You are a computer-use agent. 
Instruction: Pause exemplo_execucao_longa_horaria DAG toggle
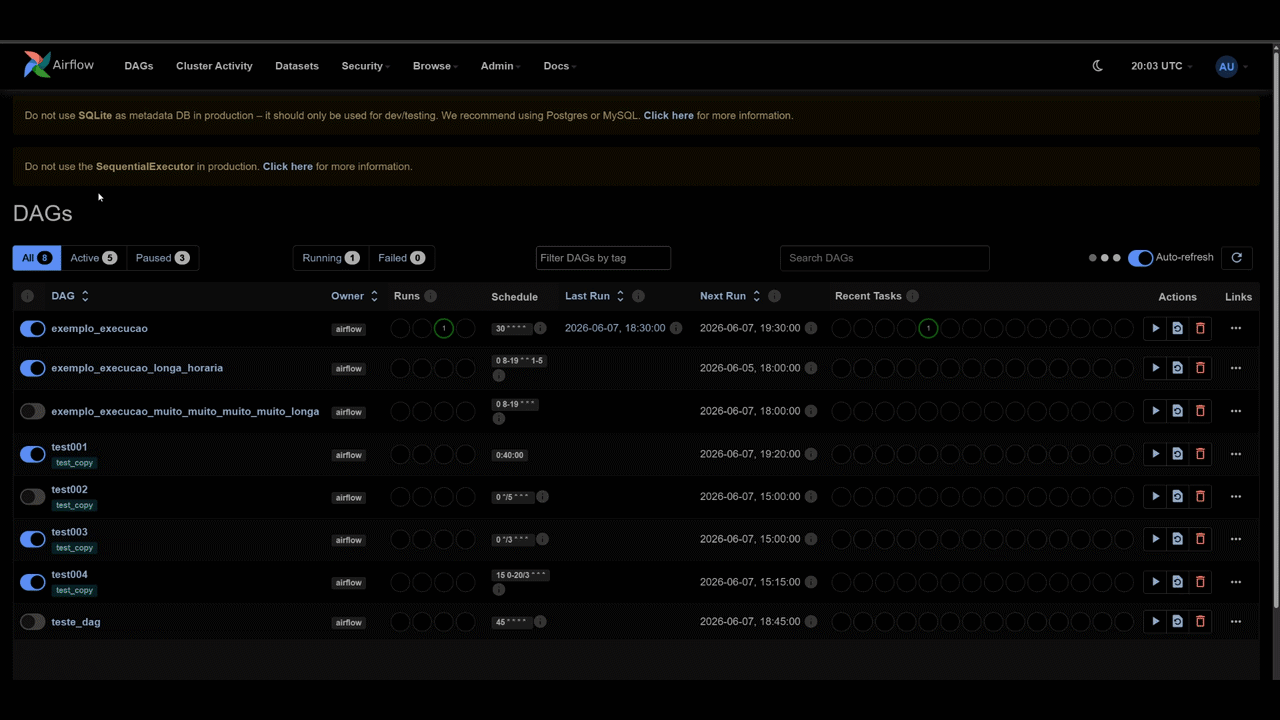point(33,368)
